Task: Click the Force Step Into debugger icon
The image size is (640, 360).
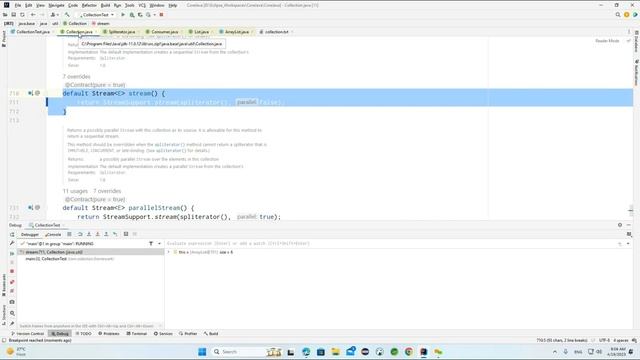Action: coord(98,234)
